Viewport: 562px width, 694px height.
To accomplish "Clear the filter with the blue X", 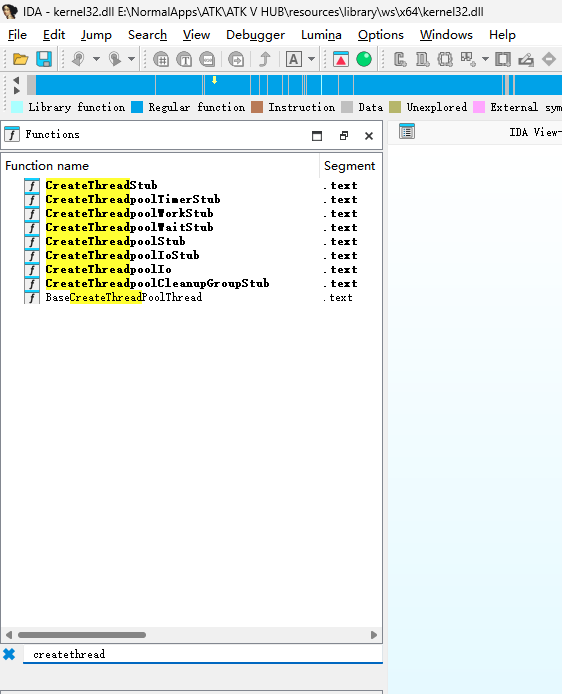I will click(9, 654).
